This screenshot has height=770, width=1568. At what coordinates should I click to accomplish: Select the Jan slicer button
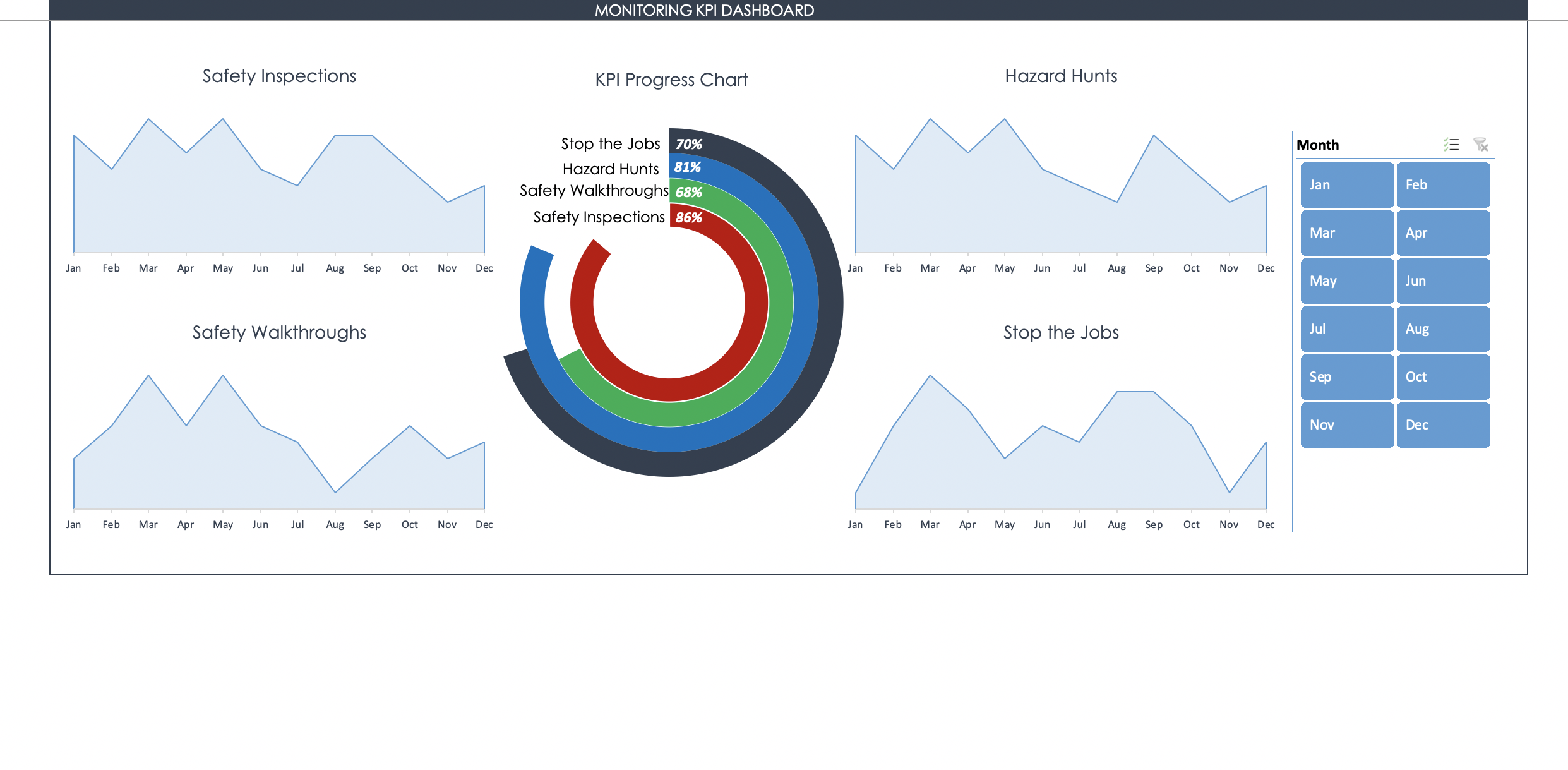1346,185
